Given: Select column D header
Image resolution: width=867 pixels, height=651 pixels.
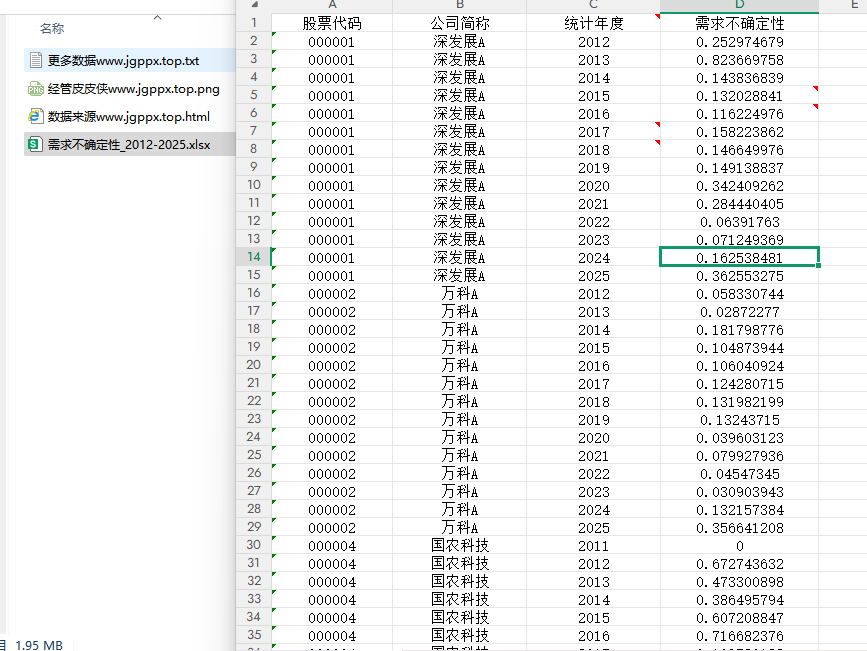Looking at the screenshot, I should [739, 5].
